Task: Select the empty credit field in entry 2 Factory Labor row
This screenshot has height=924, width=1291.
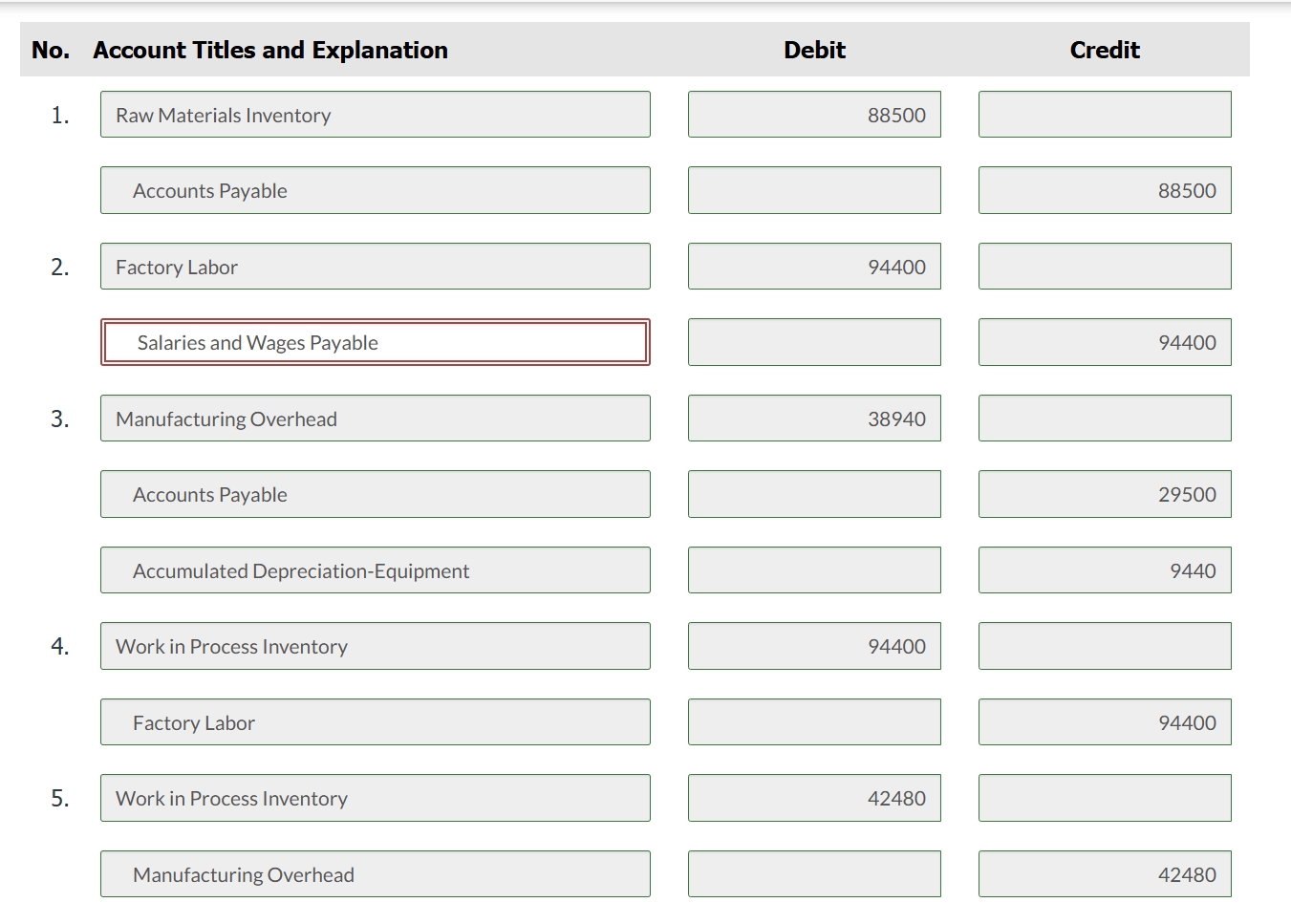Action: (1105, 267)
